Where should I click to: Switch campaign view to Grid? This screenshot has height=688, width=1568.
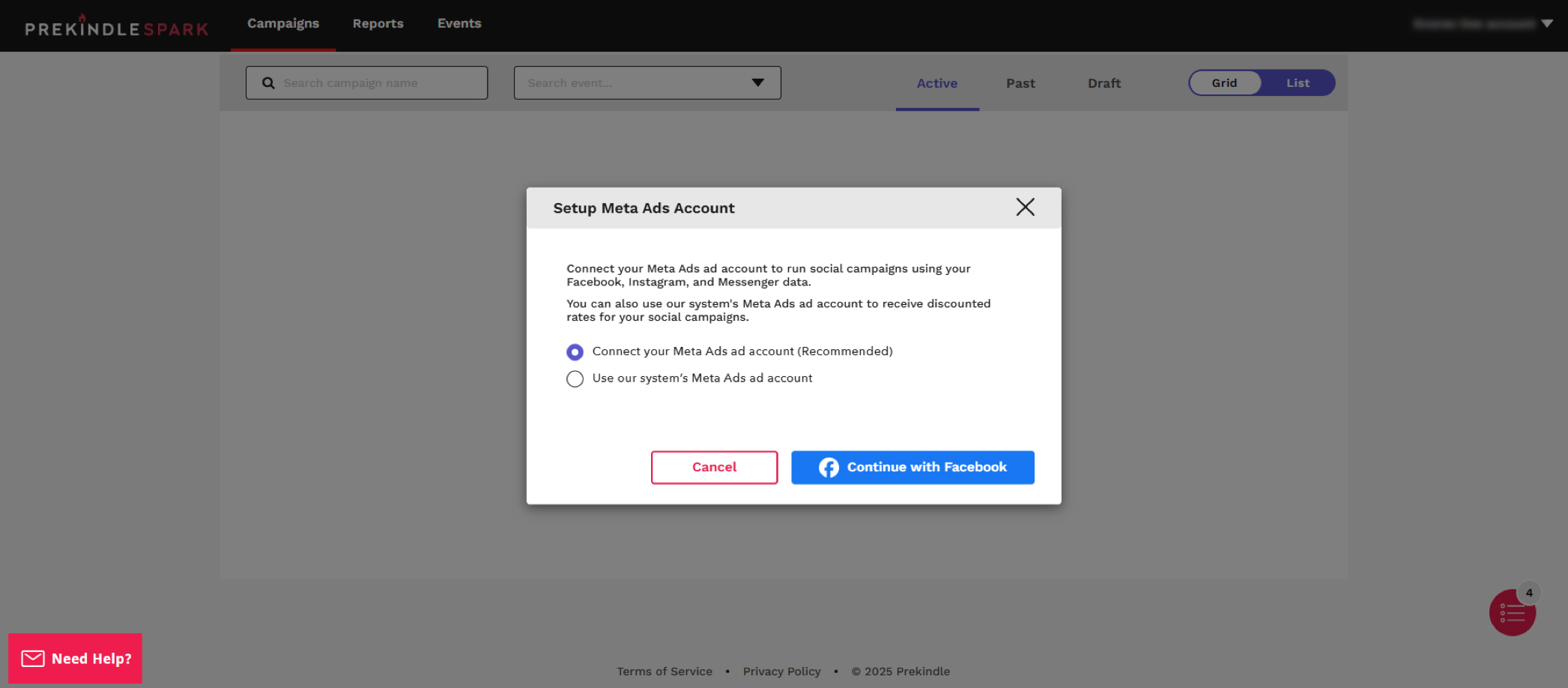tap(1224, 83)
